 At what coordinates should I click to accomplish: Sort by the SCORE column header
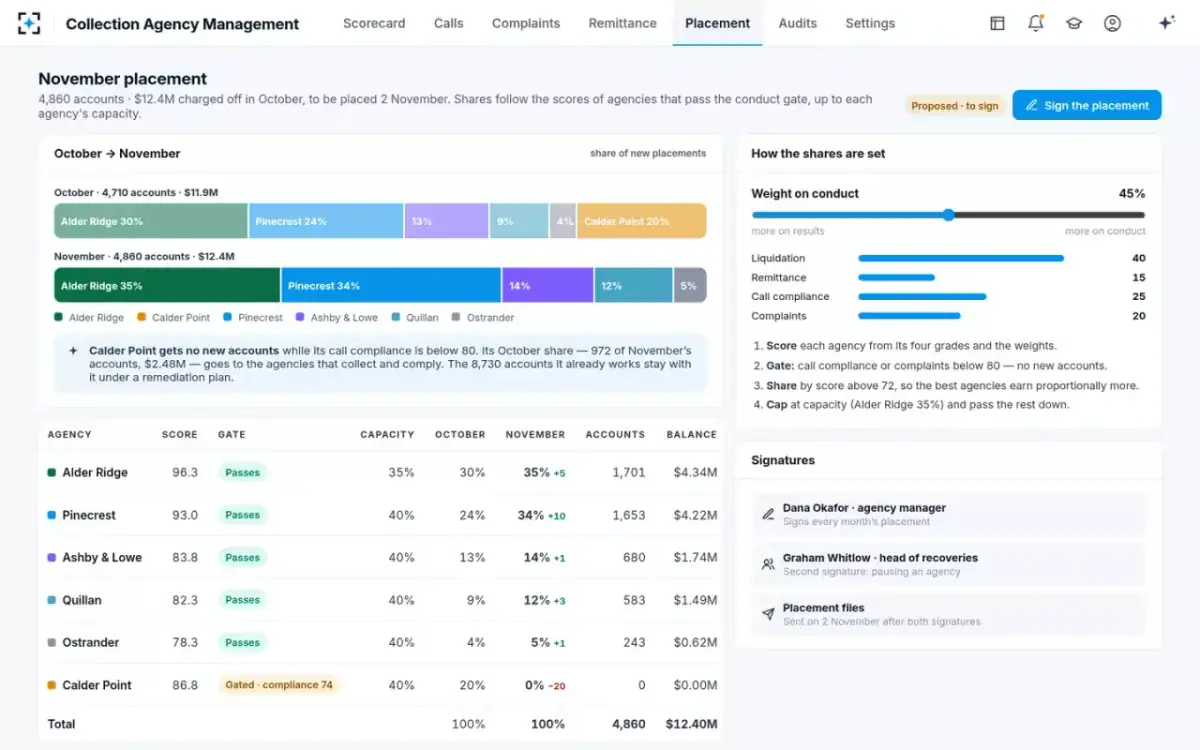point(180,434)
